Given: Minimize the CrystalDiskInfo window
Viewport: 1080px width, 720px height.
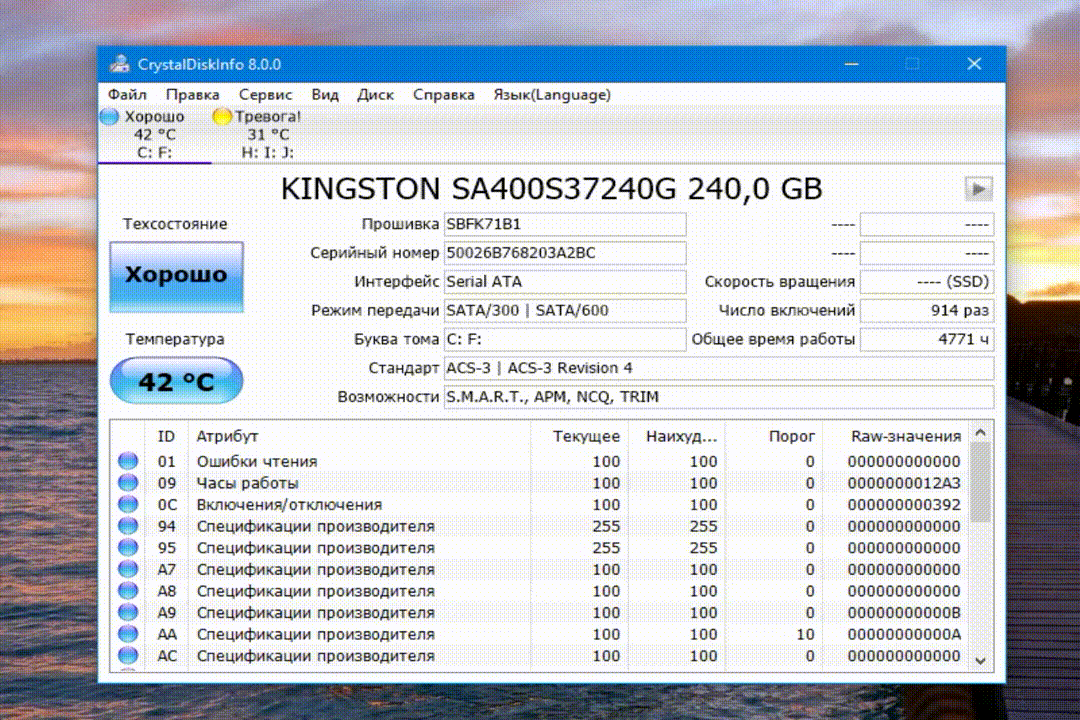Looking at the screenshot, I should coord(851,64).
